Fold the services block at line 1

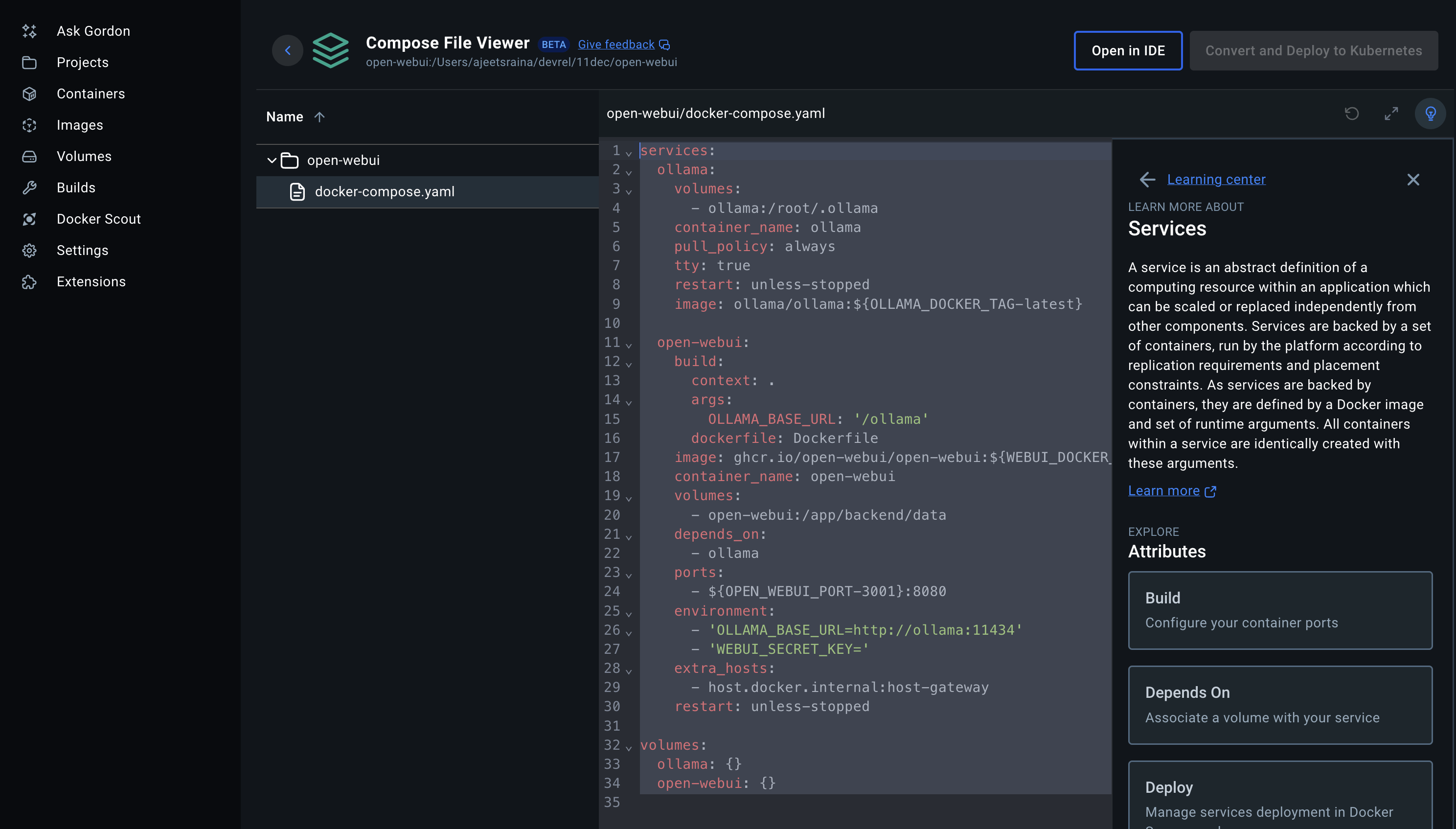[628, 152]
